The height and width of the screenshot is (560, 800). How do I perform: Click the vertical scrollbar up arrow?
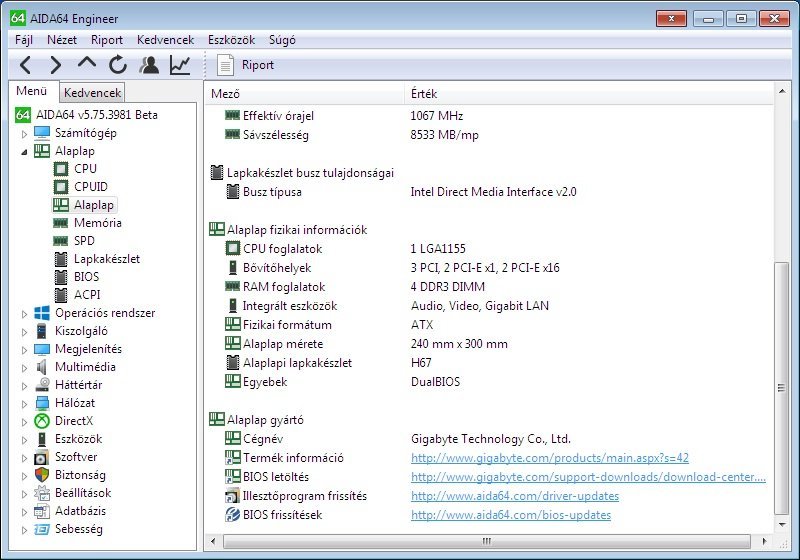pyautogui.click(x=781, y=91)
